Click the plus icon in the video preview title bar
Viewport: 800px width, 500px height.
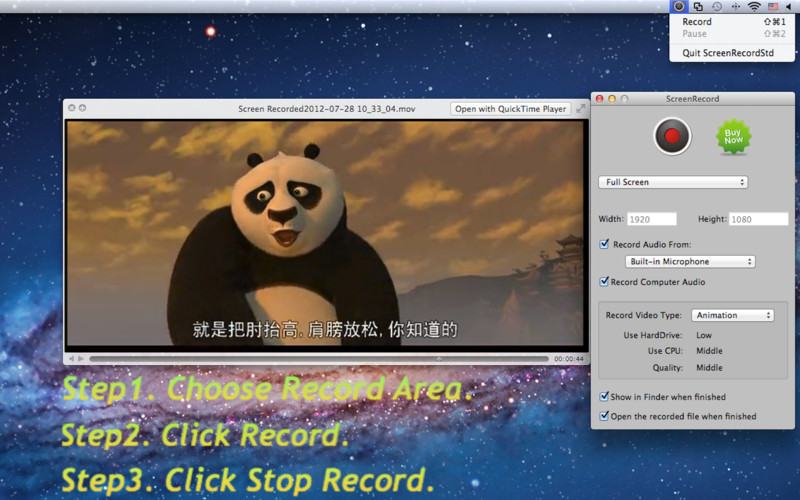coord(83,108)
